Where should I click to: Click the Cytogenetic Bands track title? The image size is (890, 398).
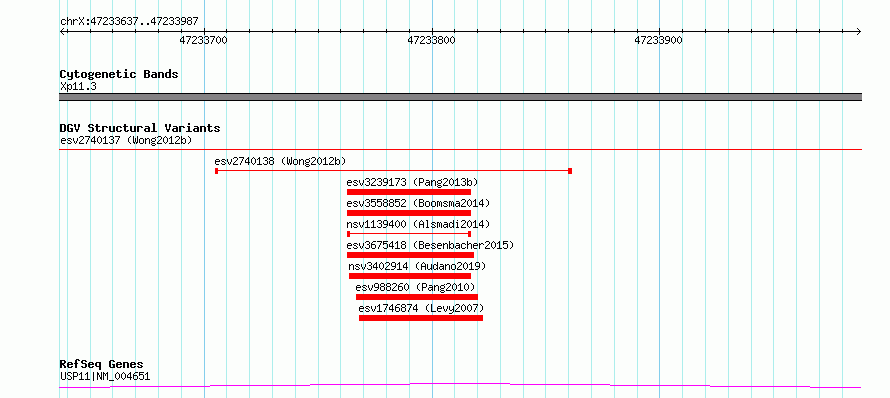click(119, 74)
